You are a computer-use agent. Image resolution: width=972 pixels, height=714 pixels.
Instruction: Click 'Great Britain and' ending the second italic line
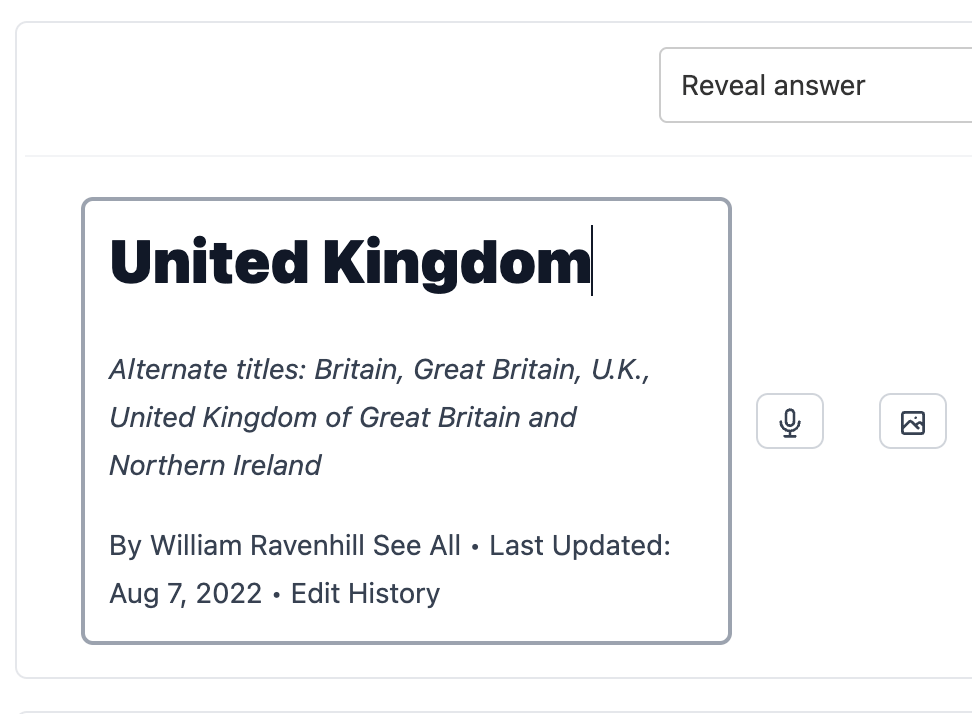click(467, 417)
